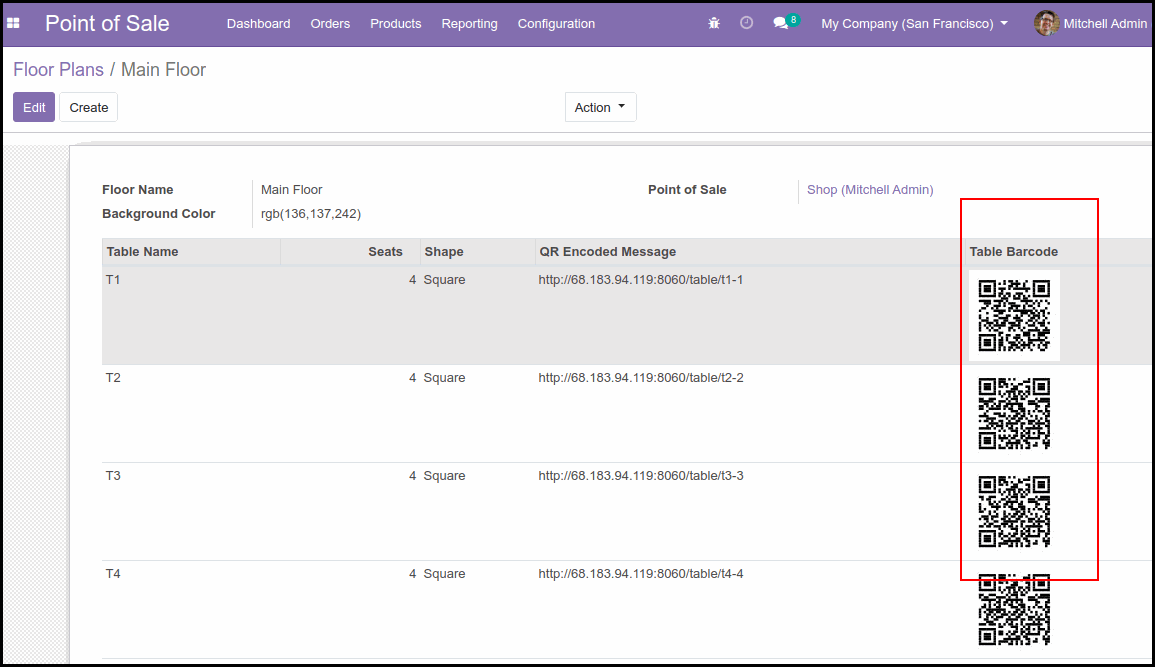Go back to Floor Plans breadcrumb

coord(58,70)
